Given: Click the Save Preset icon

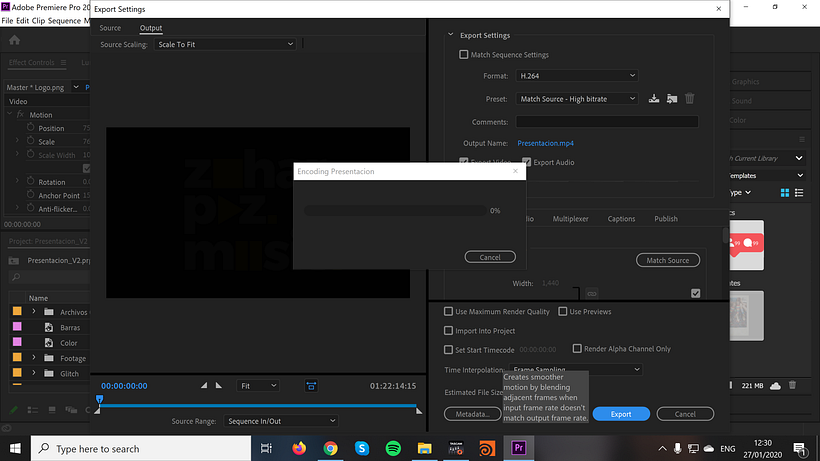Looking at the screenshot, I should [654, 98].
